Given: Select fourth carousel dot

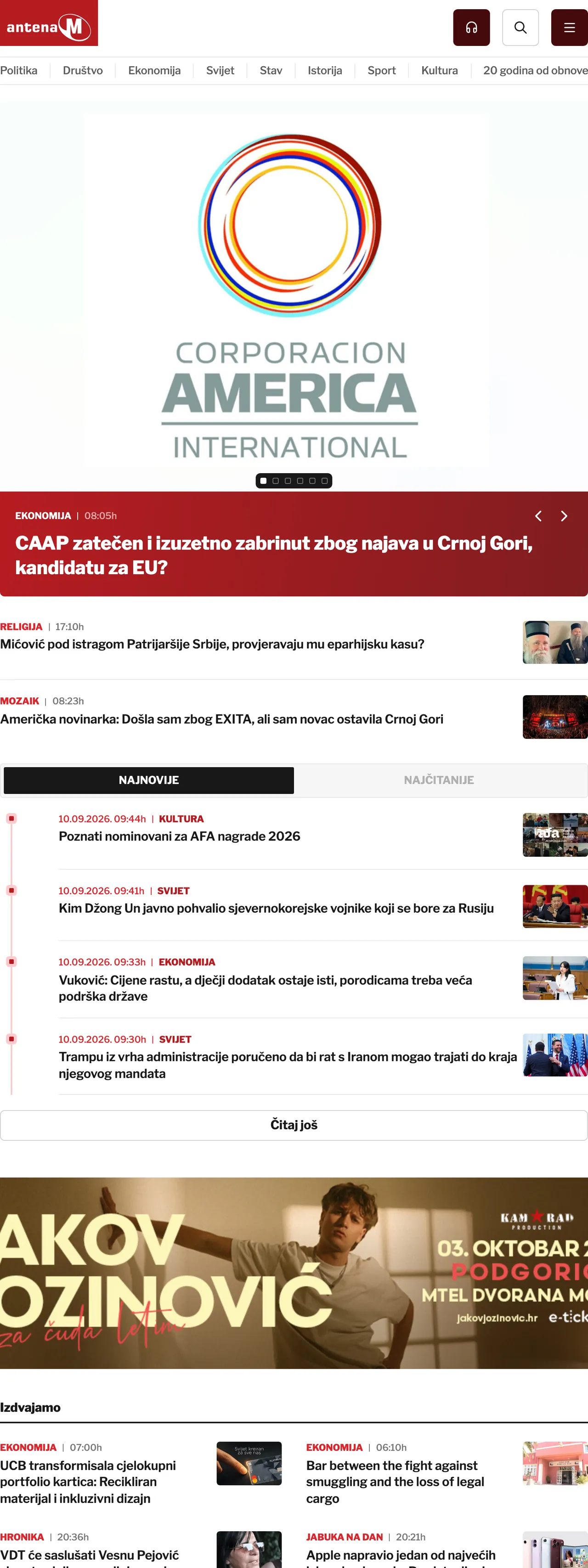Looking at the screenshot, I should tap(300, 481).
